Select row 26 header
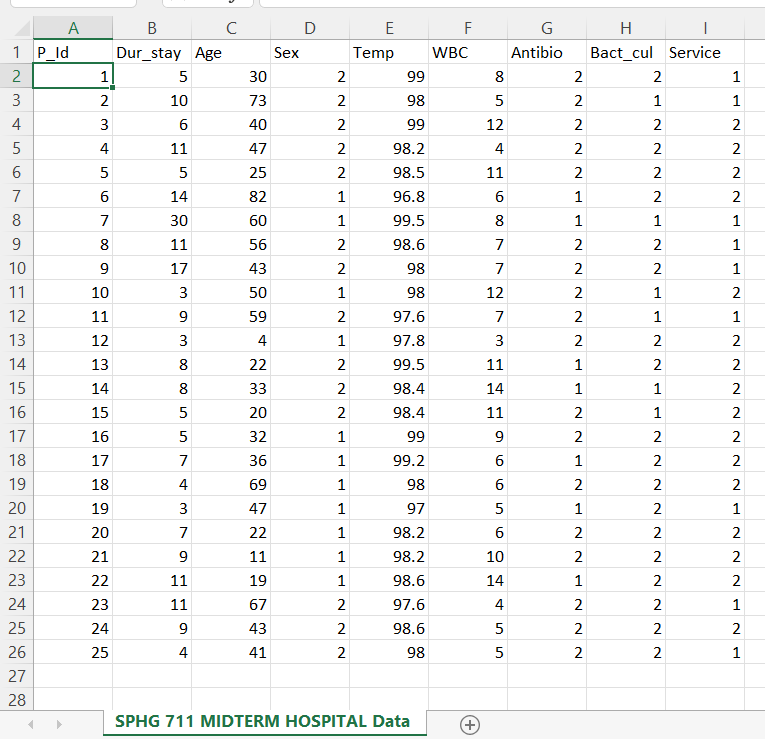The image size is (765, 740). (x=17, y=652)
